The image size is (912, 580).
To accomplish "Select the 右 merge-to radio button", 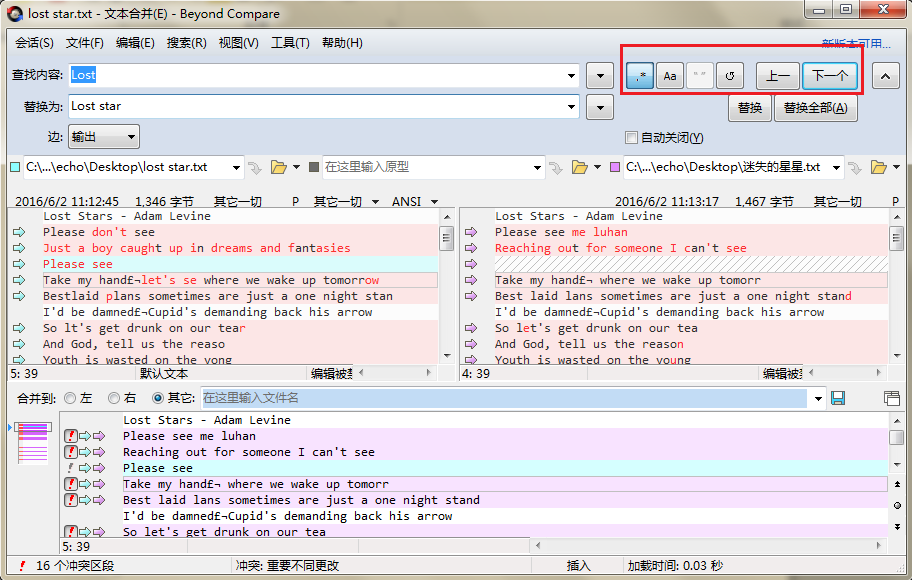I will 114,398.
